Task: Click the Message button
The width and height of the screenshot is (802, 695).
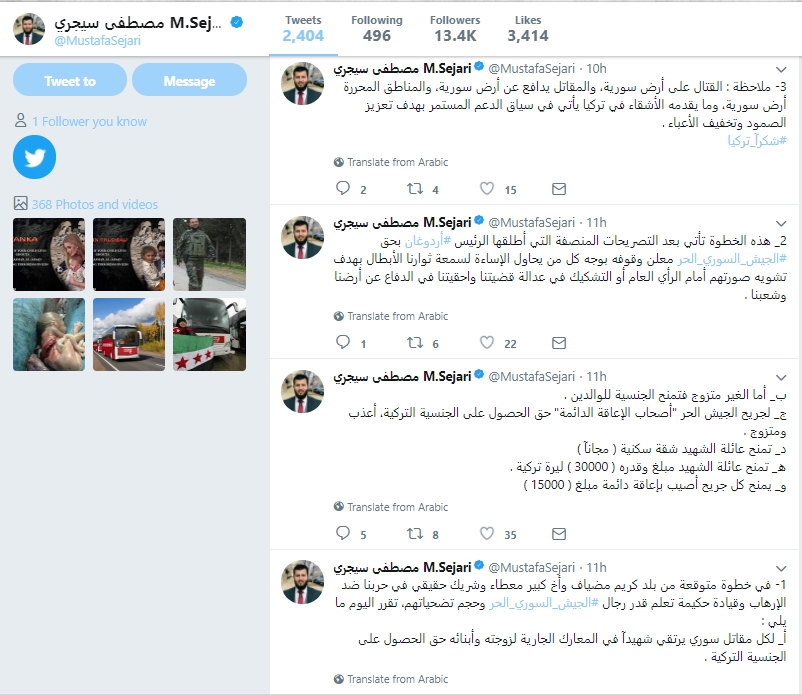Action: pyautogui.click(x=189, y=81)
